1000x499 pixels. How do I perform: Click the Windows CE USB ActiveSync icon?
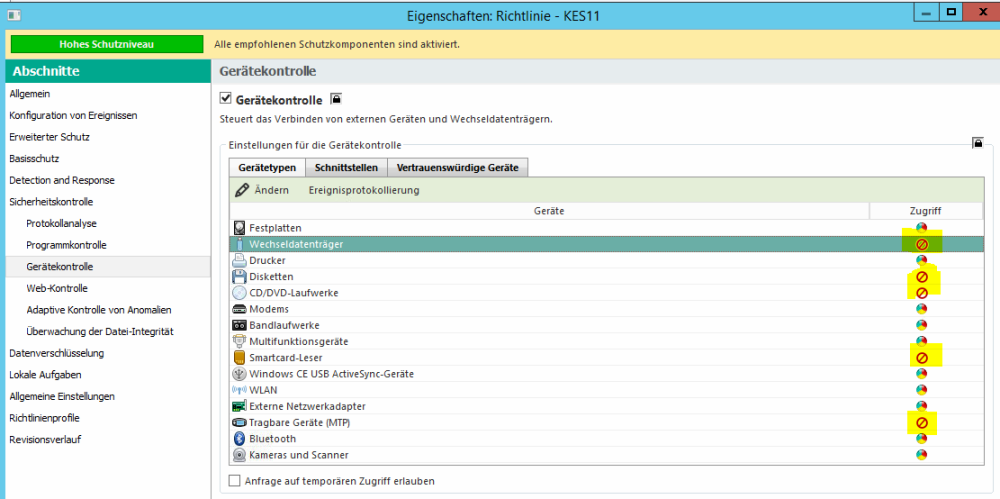(x=239, y=374)
